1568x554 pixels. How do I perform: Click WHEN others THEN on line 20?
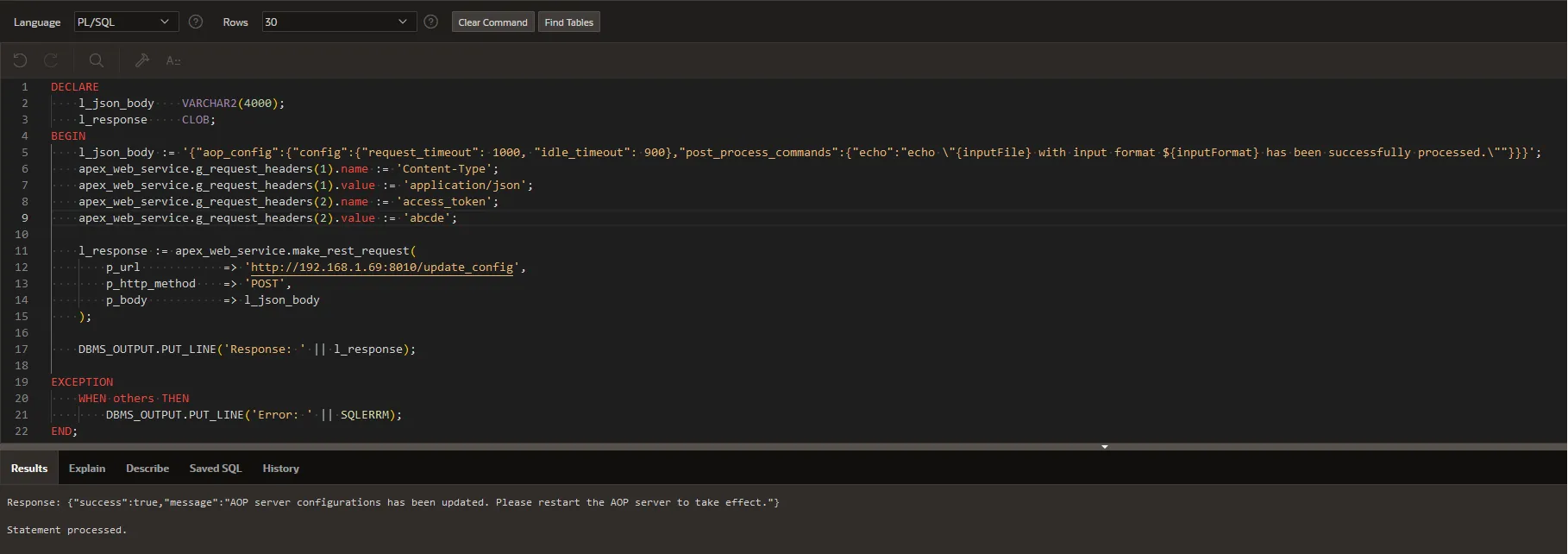(134, 399)
